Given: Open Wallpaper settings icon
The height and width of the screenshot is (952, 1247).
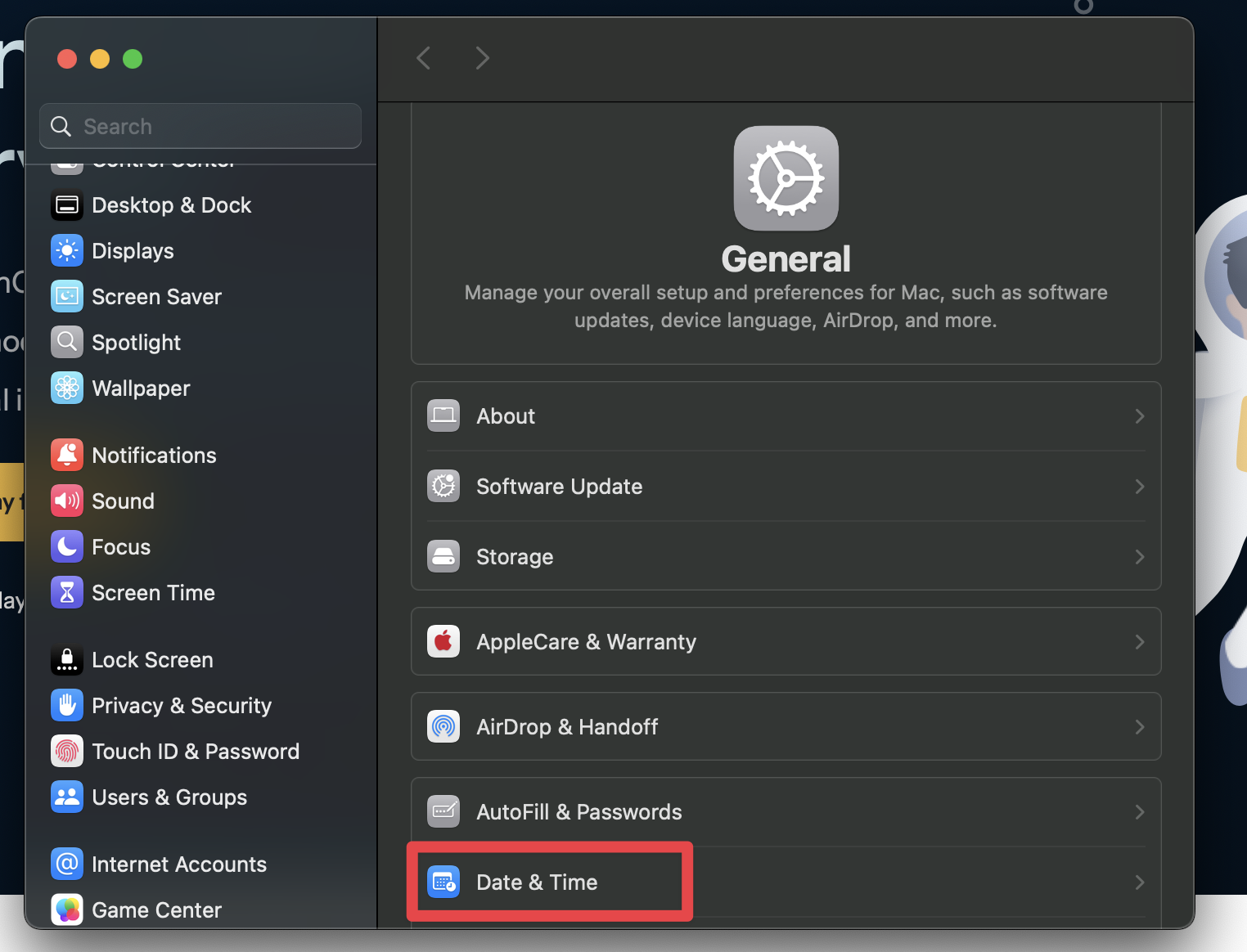Looking at the screenshot, I should 67,388.
